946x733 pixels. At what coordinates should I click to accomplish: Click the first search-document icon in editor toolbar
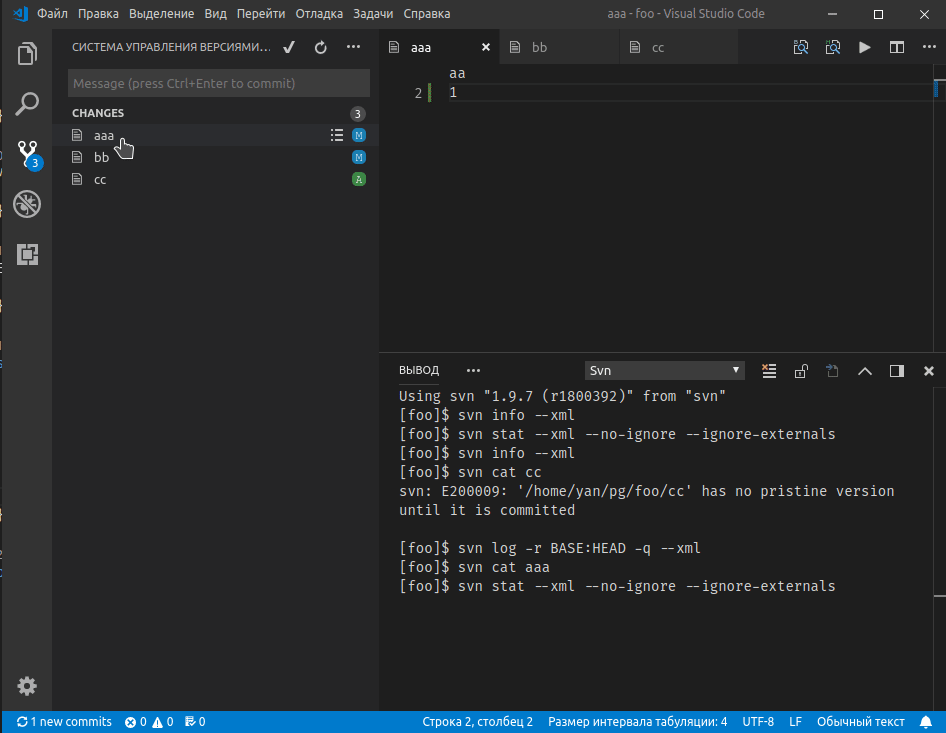point(801,47)
